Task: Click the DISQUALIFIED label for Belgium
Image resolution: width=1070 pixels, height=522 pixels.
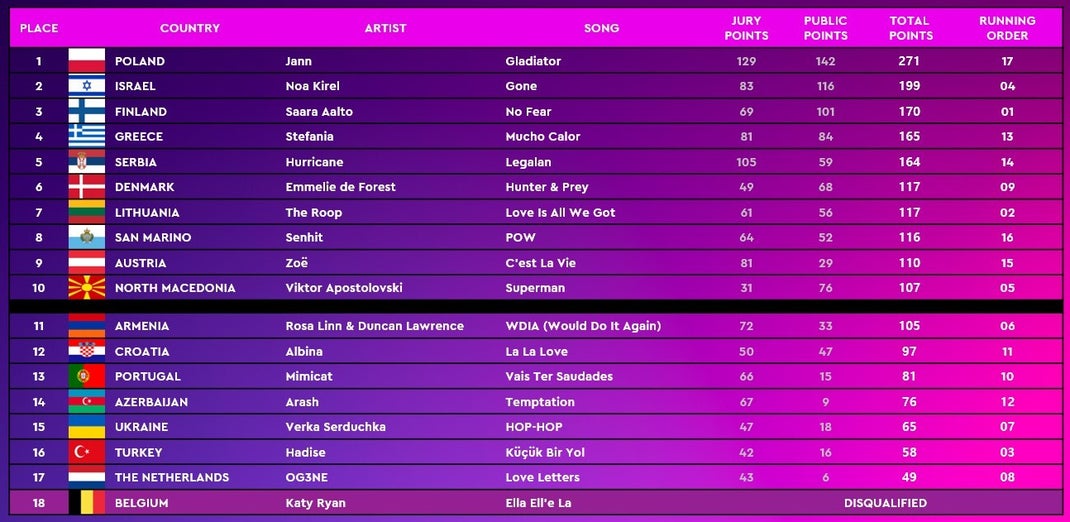Action: pyautogui.click(x=885, y=503)
